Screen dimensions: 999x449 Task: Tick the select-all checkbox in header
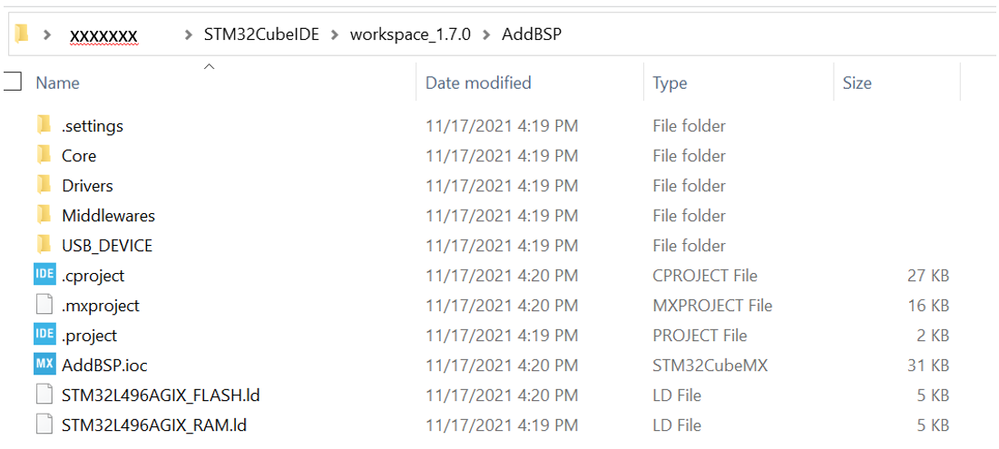coord(13,82)
